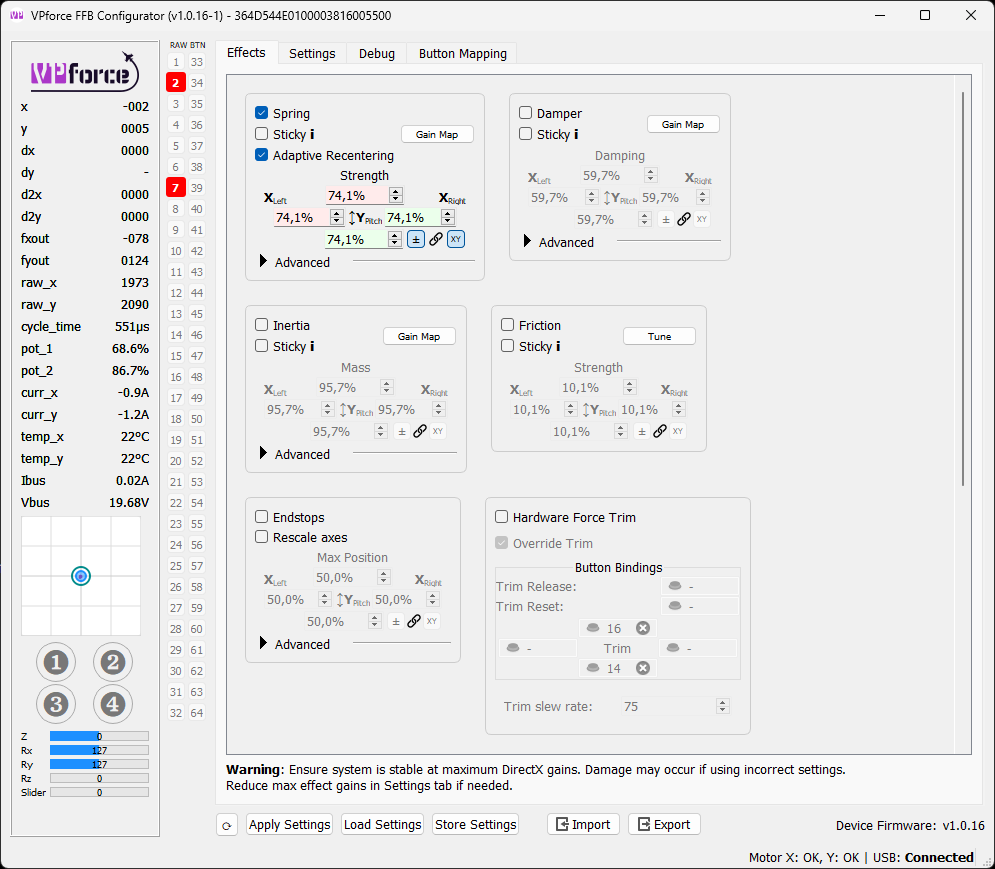The image size is (995, 869).
Task: Click the round button numbered 4
Action: click(113, 704)
